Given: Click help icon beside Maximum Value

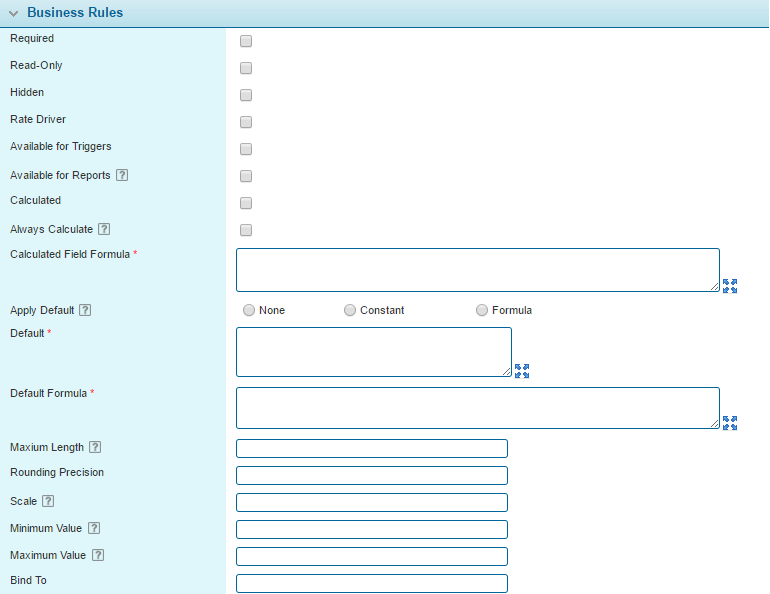Looking at the screenshot, I should (98, 555).
